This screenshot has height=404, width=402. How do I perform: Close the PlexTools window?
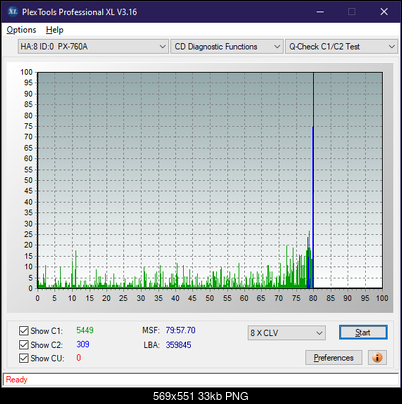(x=384, y=12)
